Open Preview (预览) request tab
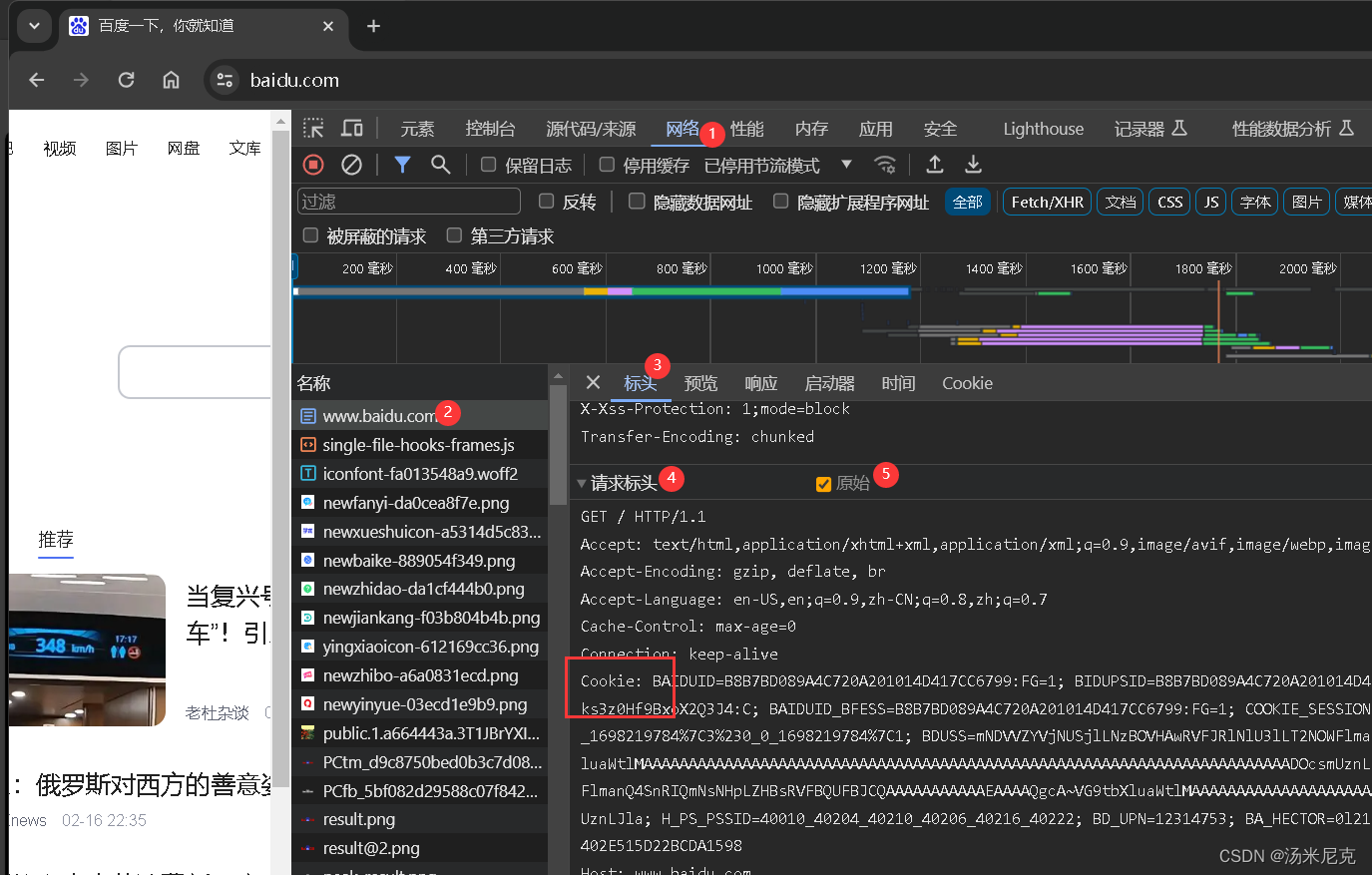1372x875 pixels. 700,383
